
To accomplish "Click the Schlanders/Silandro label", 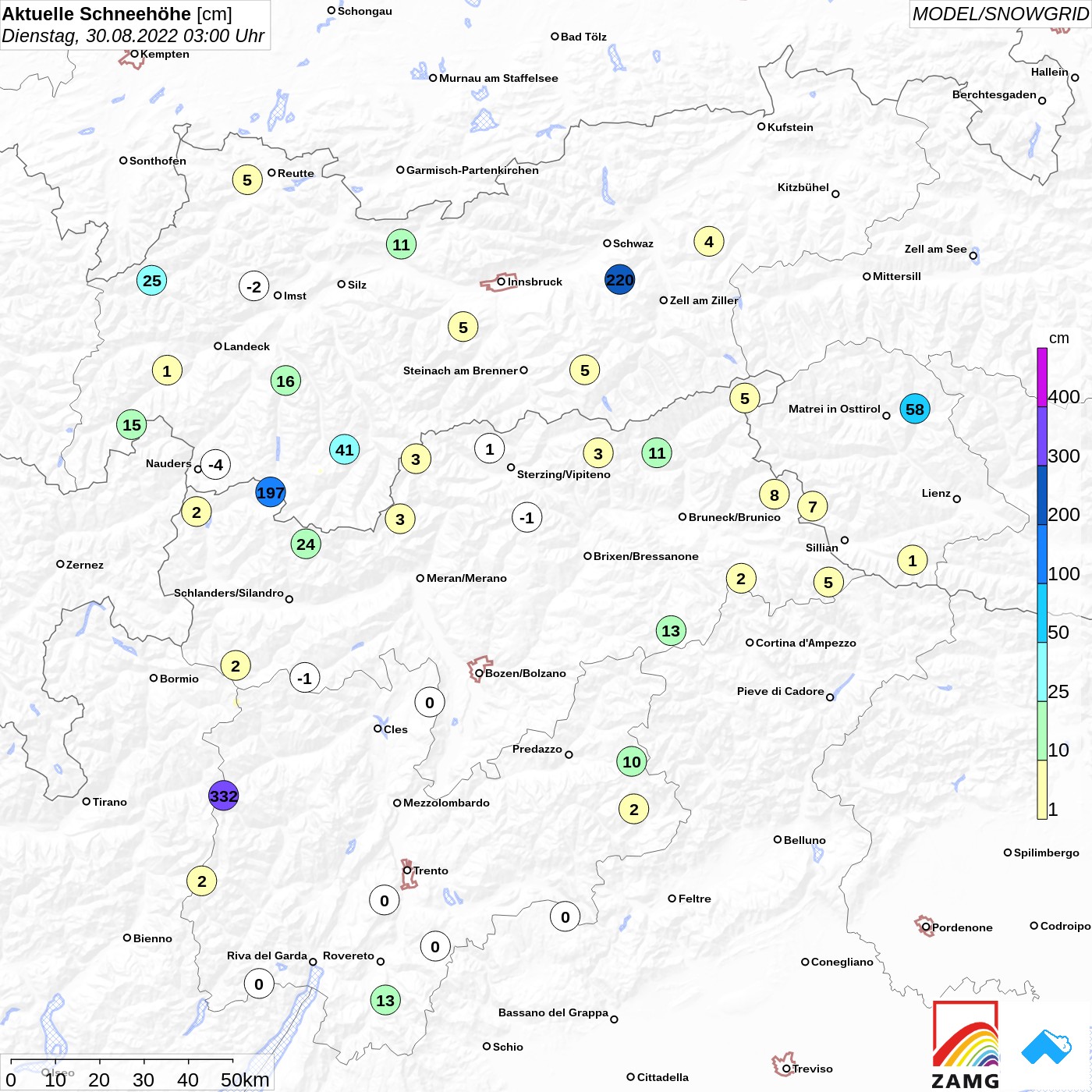I will (229, 593).
